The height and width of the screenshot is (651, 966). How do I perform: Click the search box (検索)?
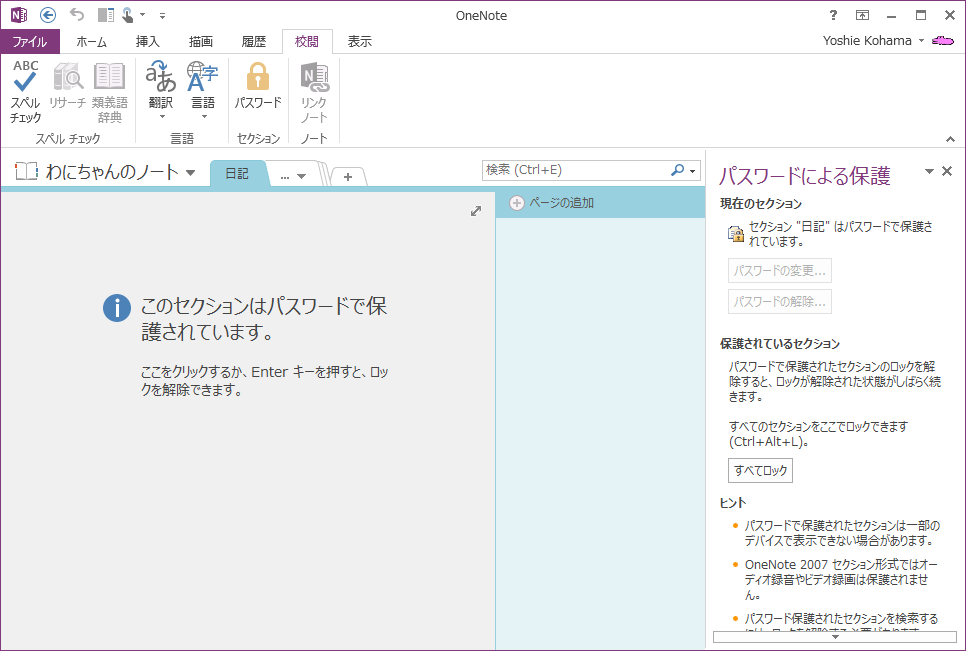click(x=575, y=171)
